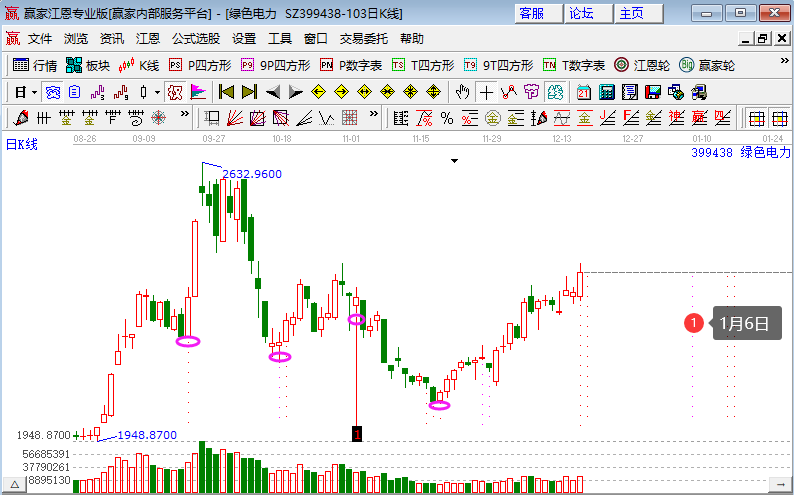Viewport: 794px width, 495px height.
Task: Expand the period type dropdown arrow
Action: [x=33, y=92]
